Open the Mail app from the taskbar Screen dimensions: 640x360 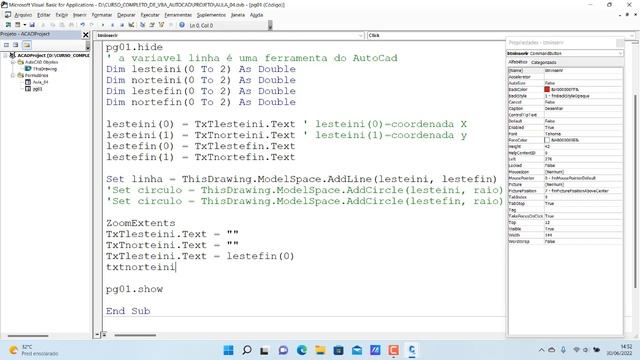point(357,350)
